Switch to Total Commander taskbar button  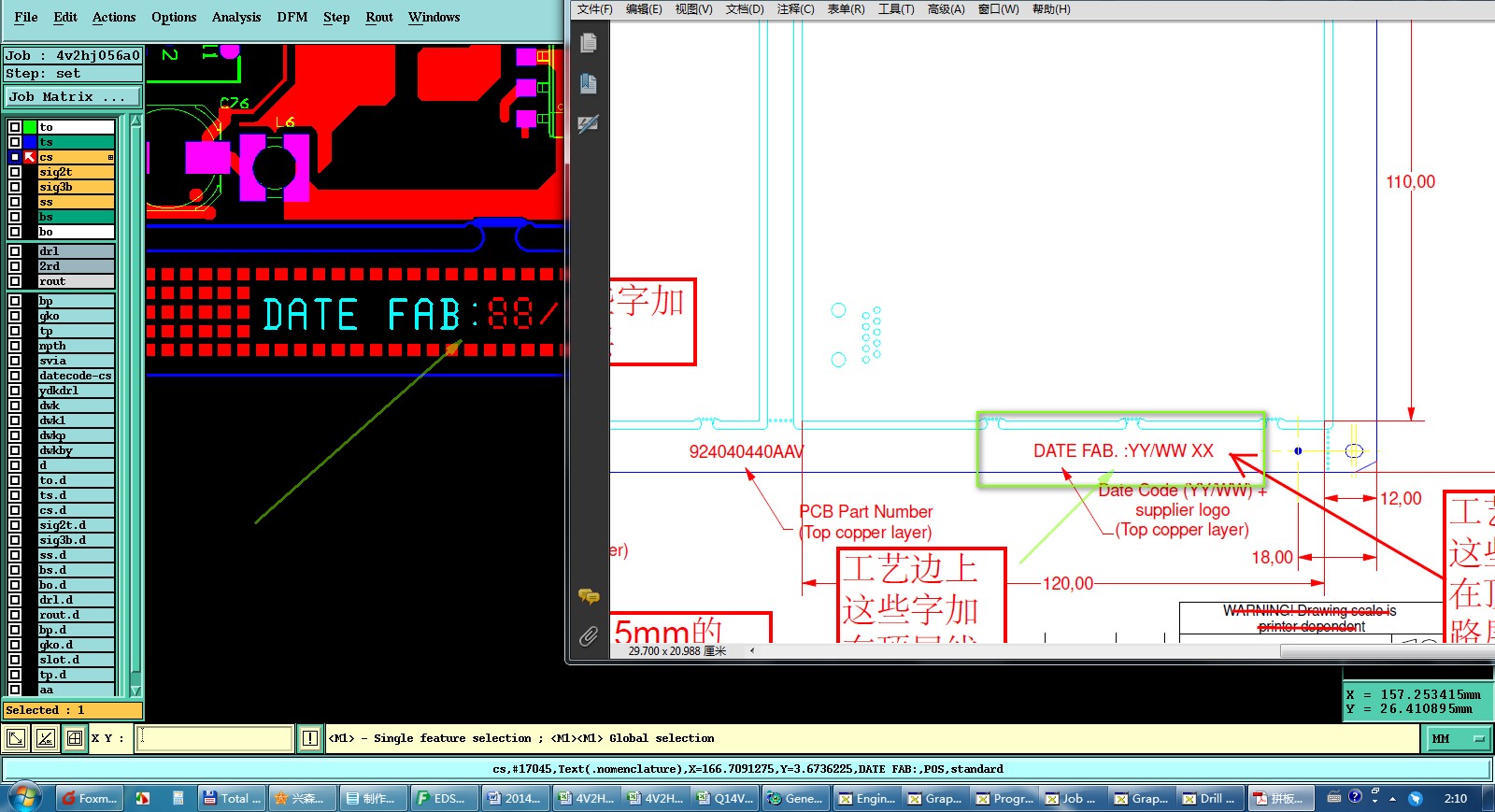click(232, 798)
